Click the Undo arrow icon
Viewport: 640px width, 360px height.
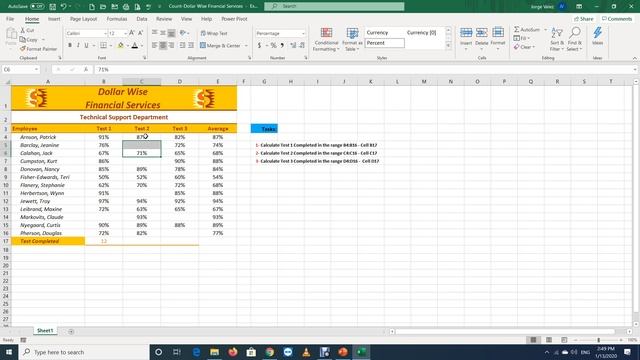coord(64,7)
